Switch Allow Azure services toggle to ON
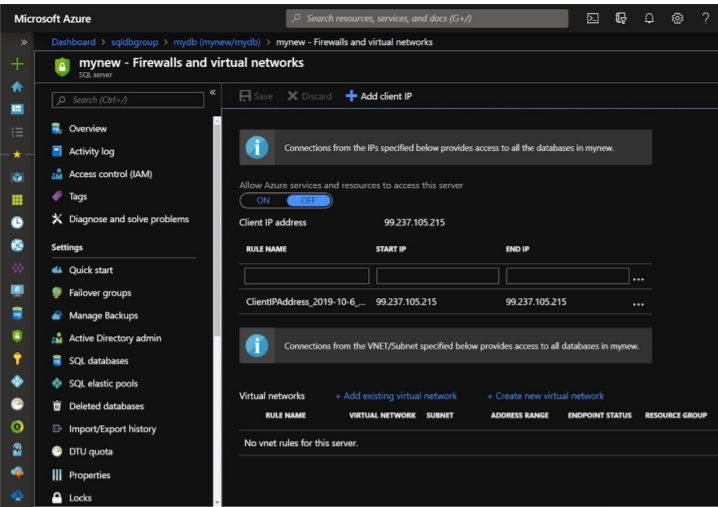 click(x=263, y=200)
